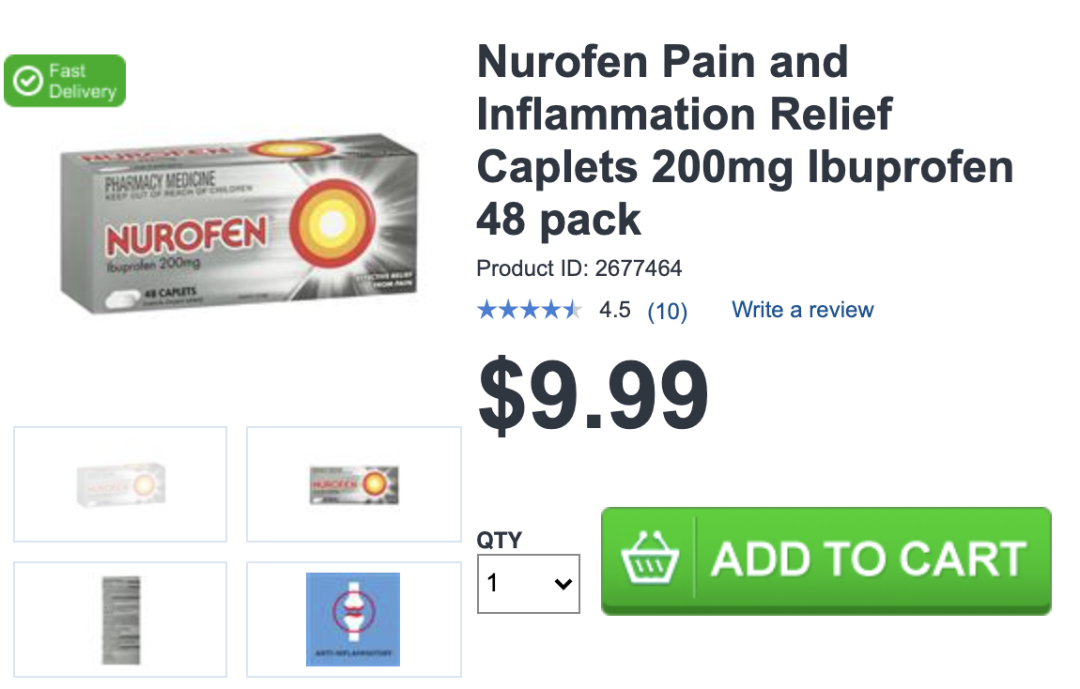Open the Write a review link
Screen dimensions: 1080x689
pos(802,310)
